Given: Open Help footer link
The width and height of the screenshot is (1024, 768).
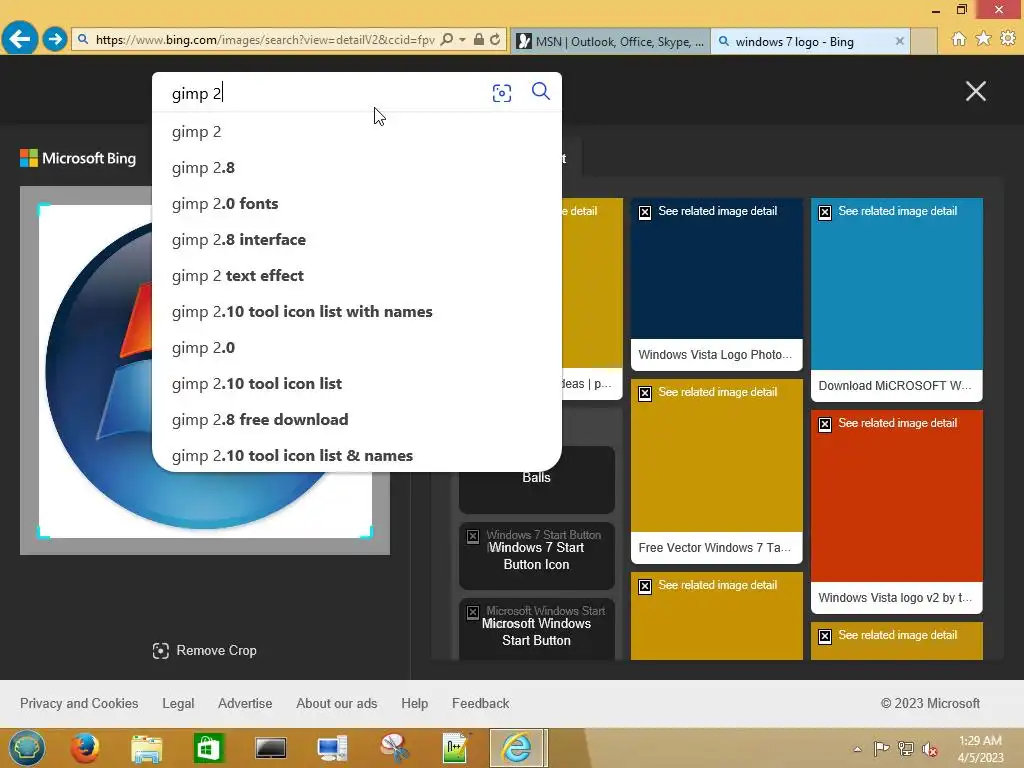Looking at the screenshot, I should pos(415,703).
